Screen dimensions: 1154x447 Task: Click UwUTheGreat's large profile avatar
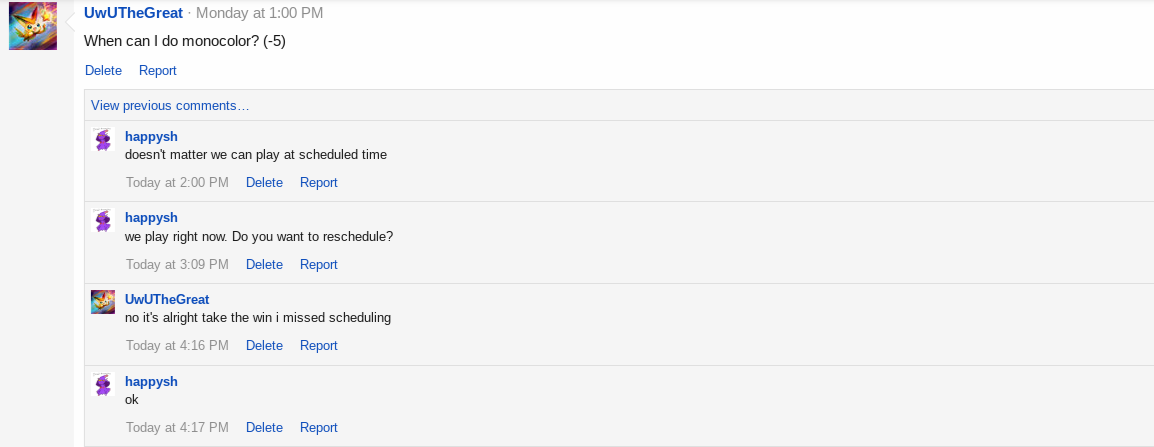(x=33, y=25)
